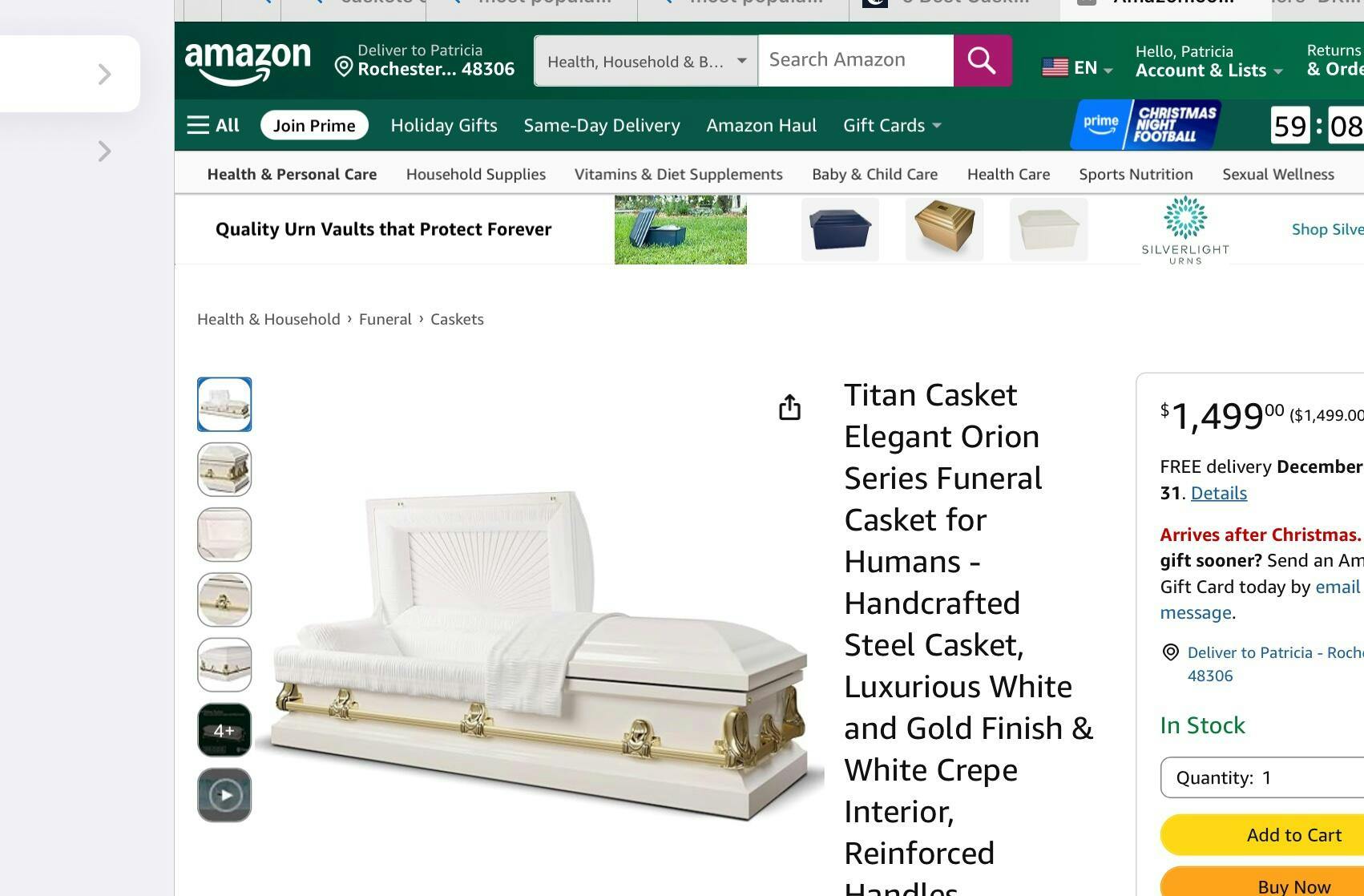Open the EN language selector
Viewport: 1364px width, 896px height.
pyautogui.click(x=1077, y=67)
